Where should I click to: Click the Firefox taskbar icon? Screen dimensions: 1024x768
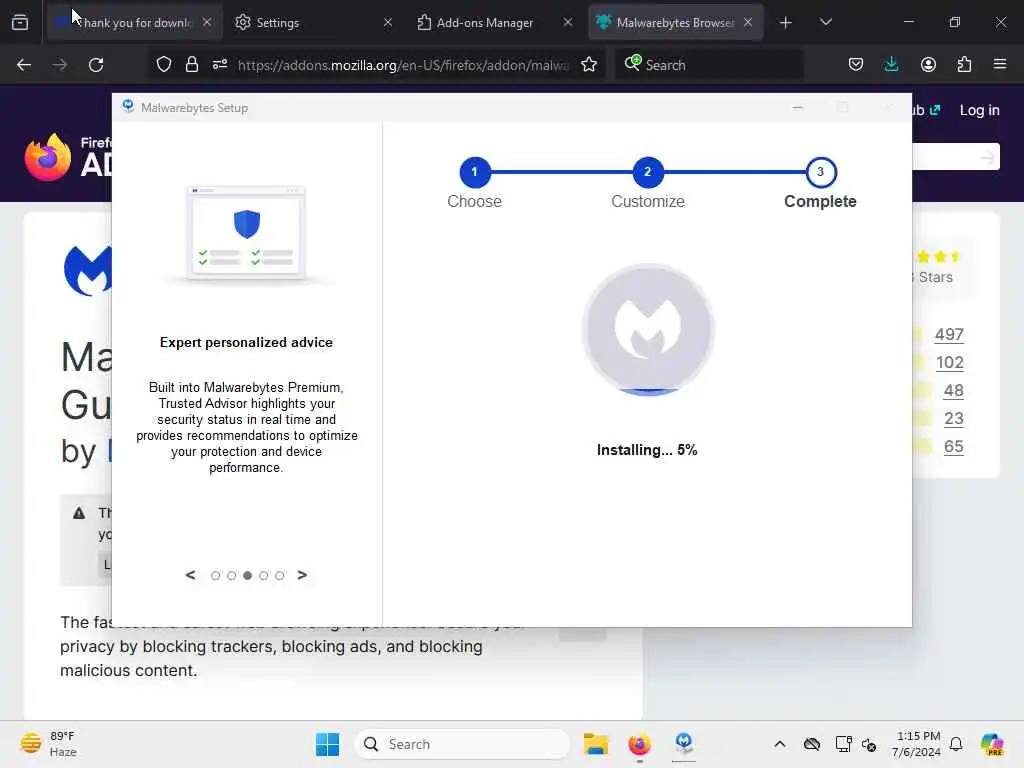point(639,744)
